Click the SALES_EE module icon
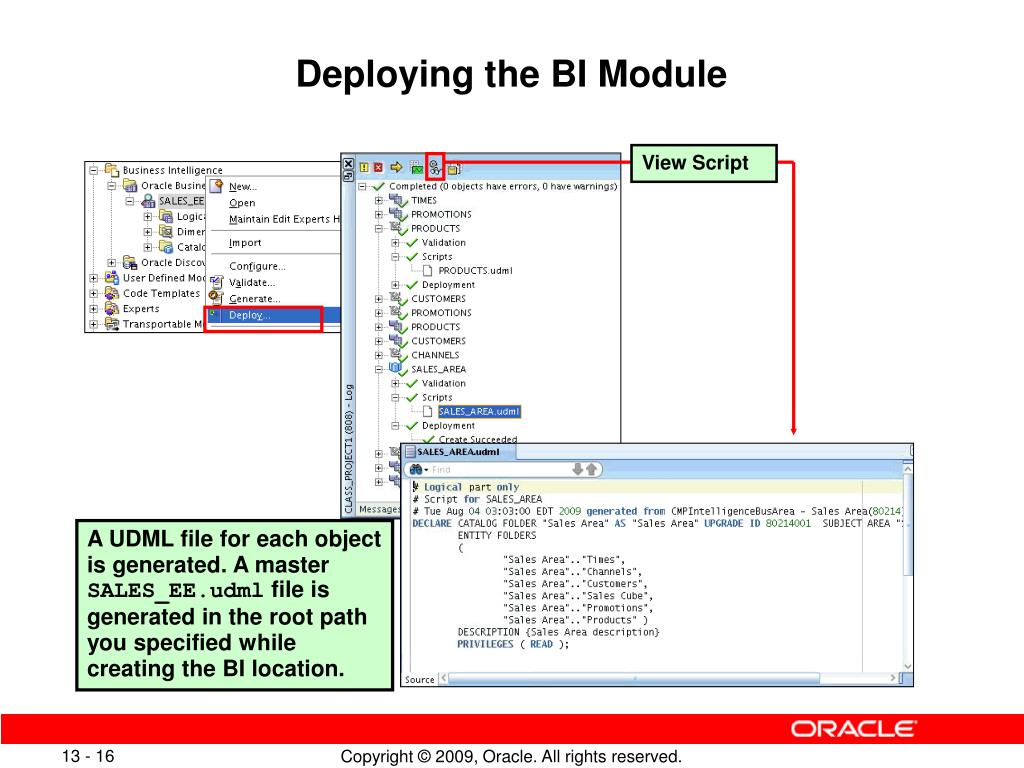This screenshot has height=768, width=1024. pyautogui.click(x=149, y=200)
